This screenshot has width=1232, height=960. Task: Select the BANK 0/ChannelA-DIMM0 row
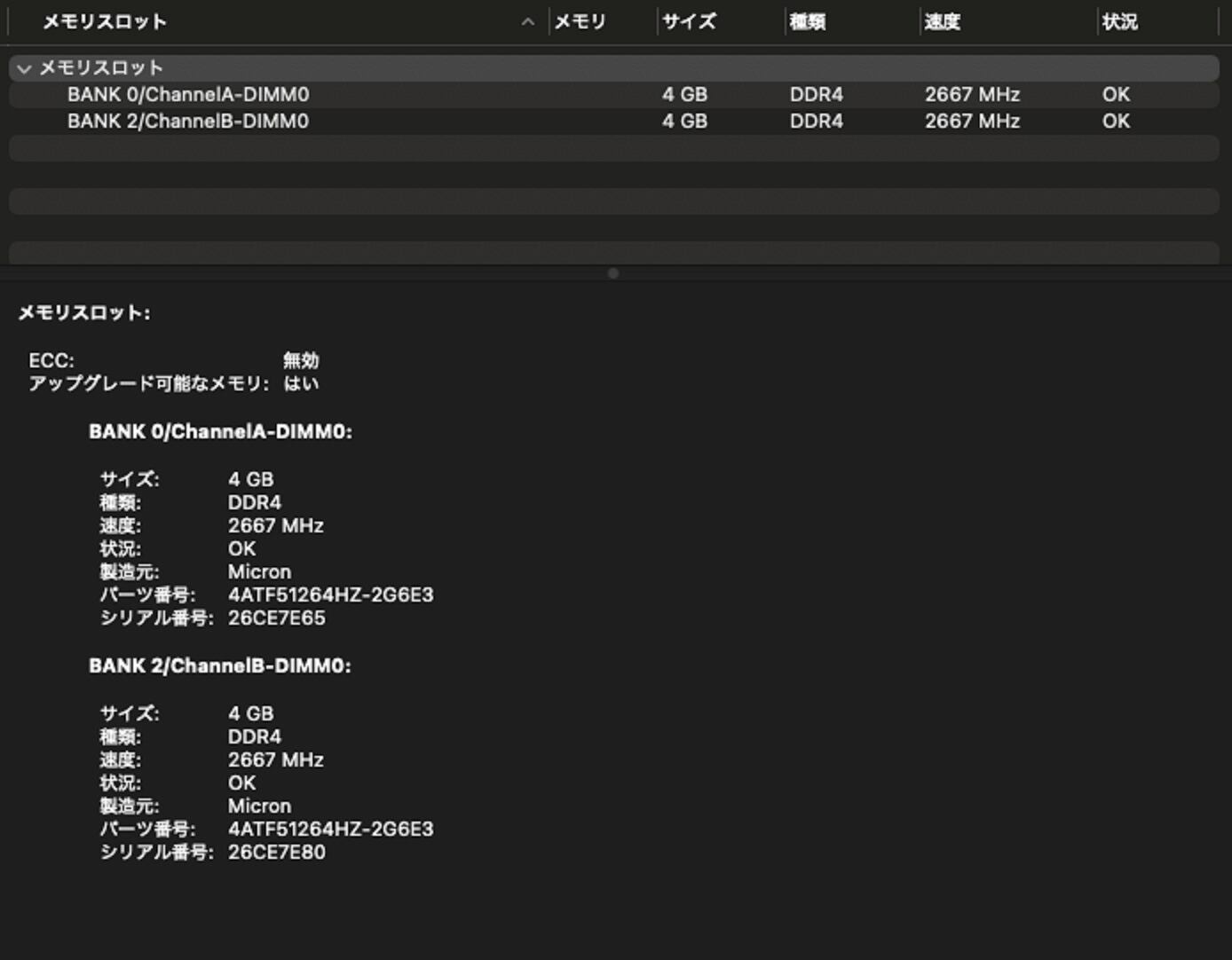[614, 95]
